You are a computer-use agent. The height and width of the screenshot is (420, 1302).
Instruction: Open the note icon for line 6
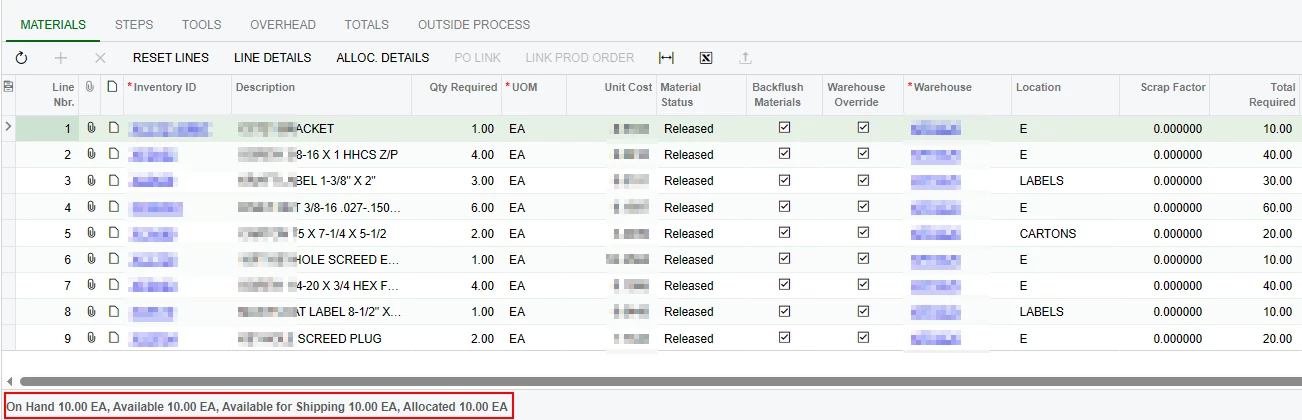tap(113, 259)
